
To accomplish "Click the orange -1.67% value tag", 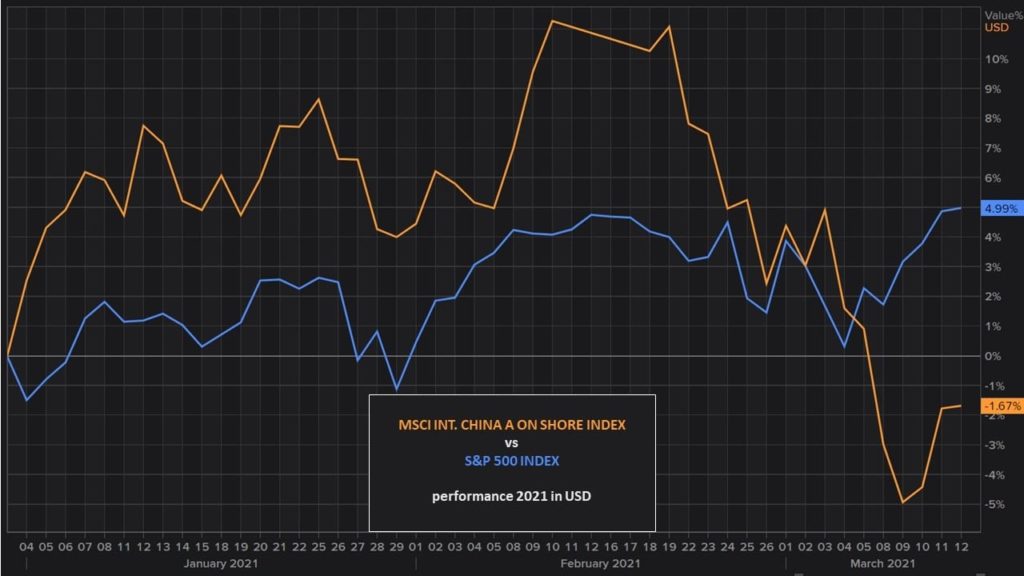I will (x=1002, y=406).
